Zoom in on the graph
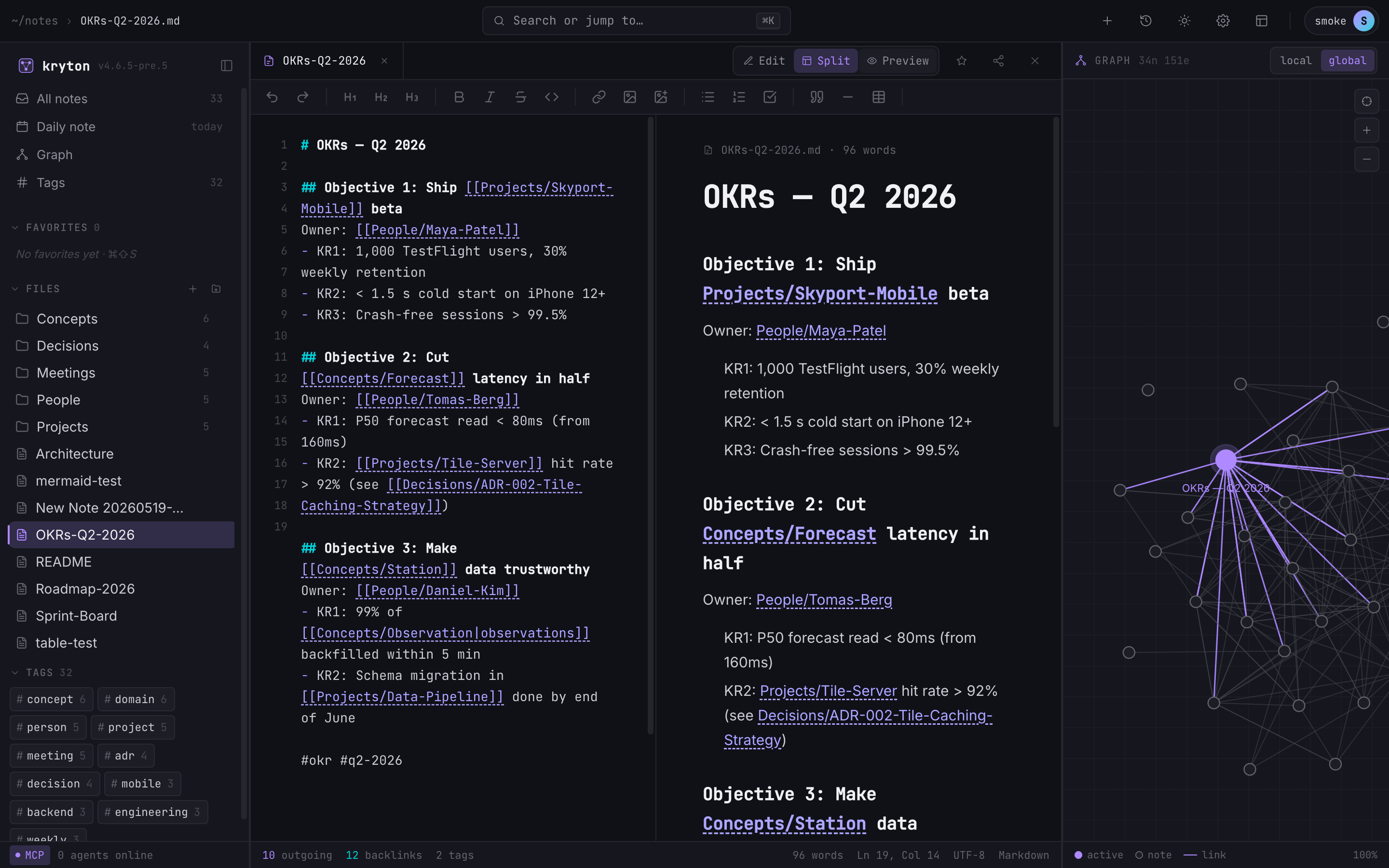This screenshot has height=868, width=1389. click(1367, 130)
